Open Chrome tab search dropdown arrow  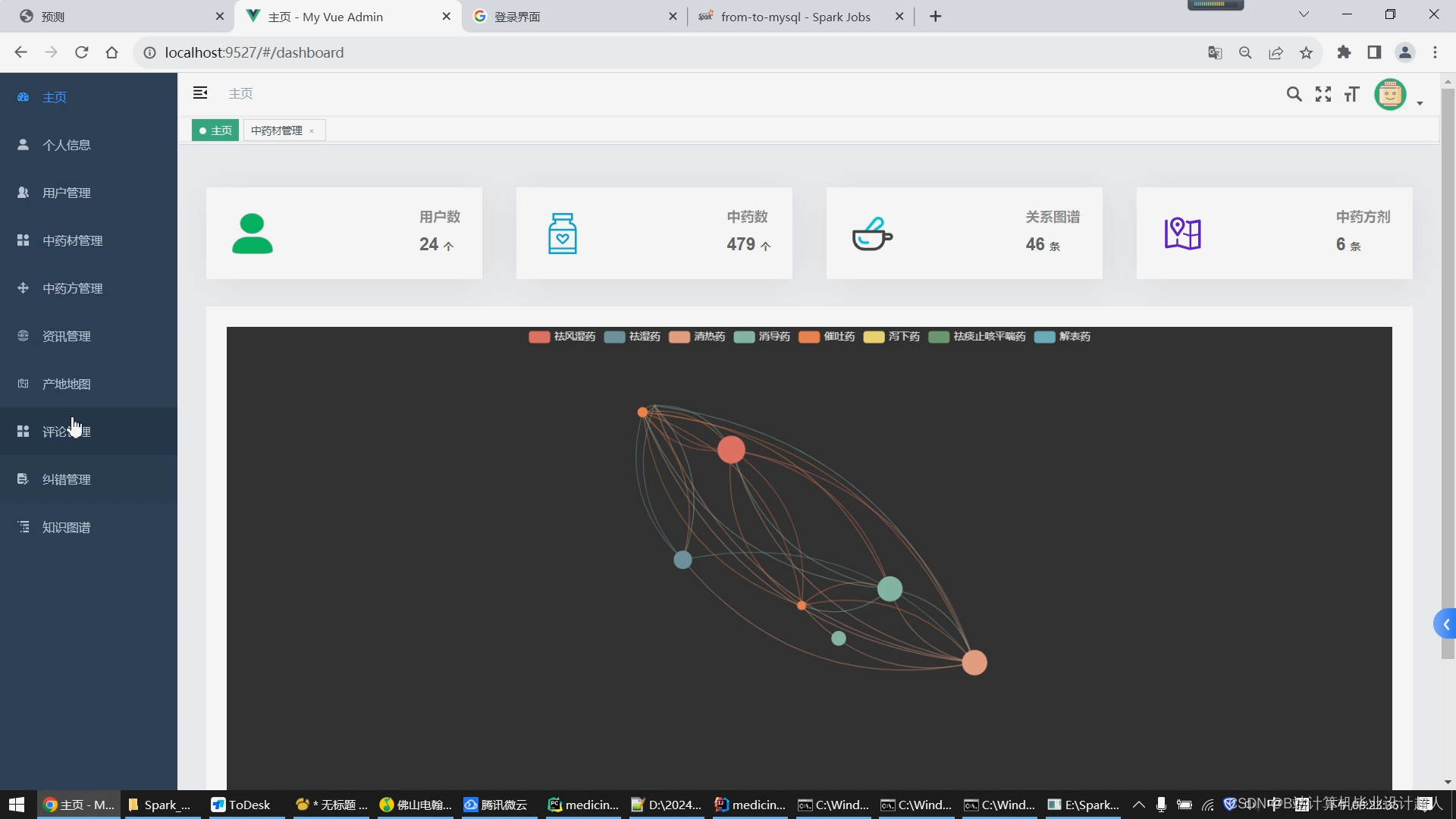click(1304, 14)
